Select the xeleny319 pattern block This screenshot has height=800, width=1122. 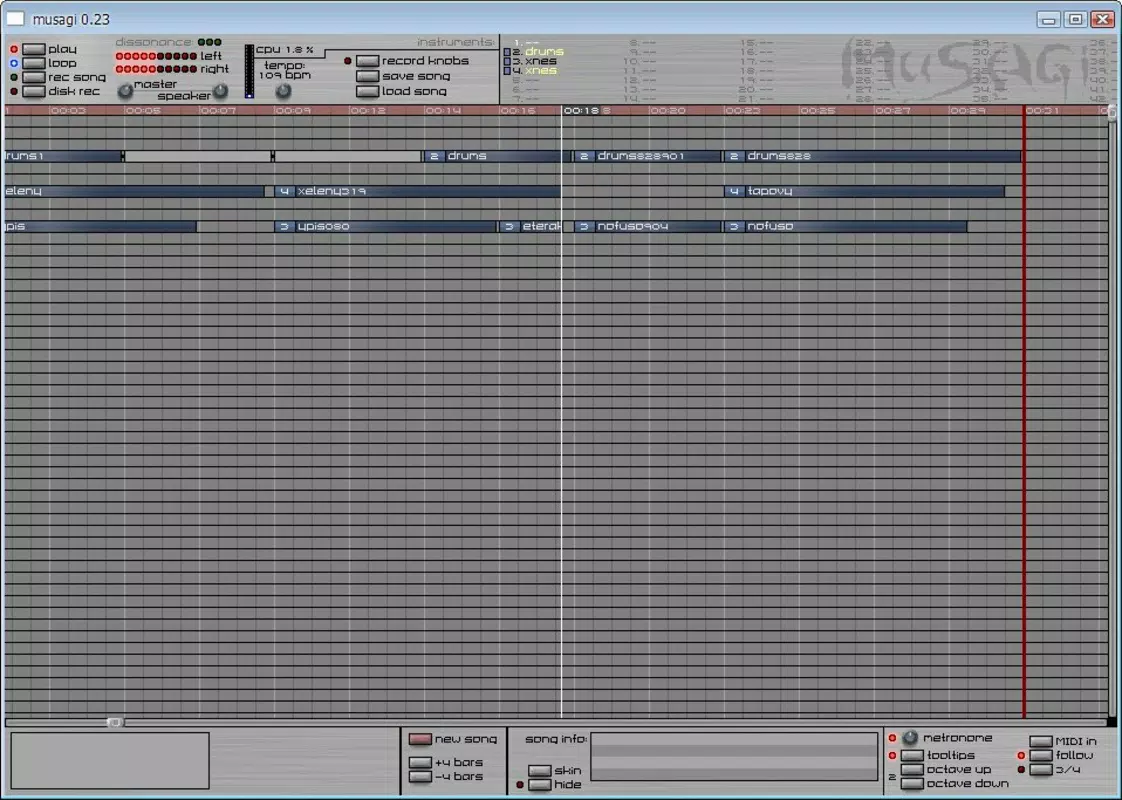(418, 191)
